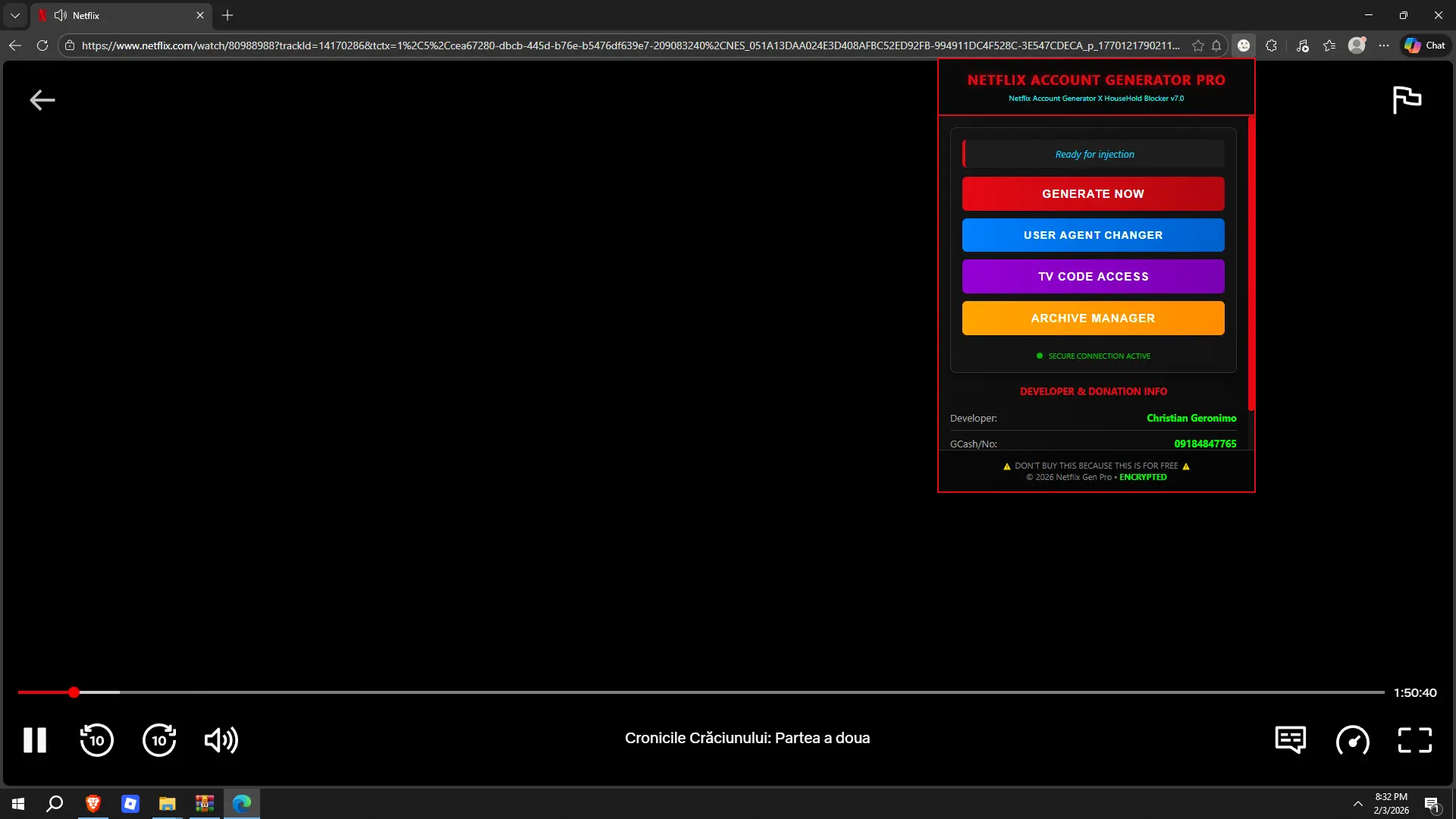Switch to the Netflix browser tab
1456x819 pixels.
121,15
